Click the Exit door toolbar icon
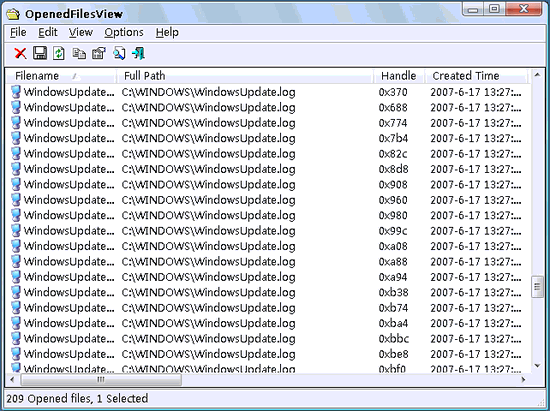 pyautogui.click(x=139, y=54)
